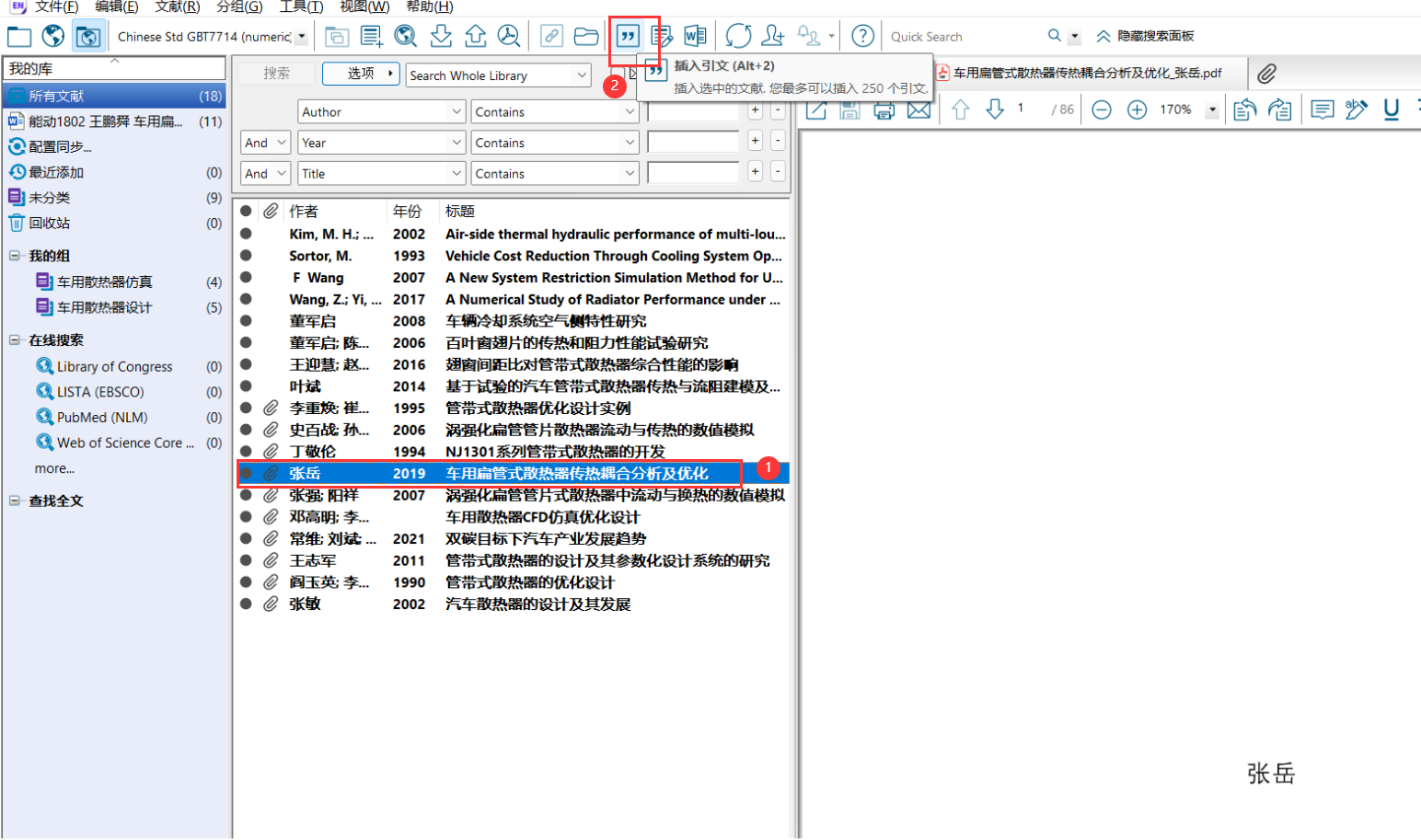Image resolution: width=1421 pixels, height=840 pixels.
Task: Open the output style dropdown Chinese Std GBT7714
Action: [x=302, y=37]
